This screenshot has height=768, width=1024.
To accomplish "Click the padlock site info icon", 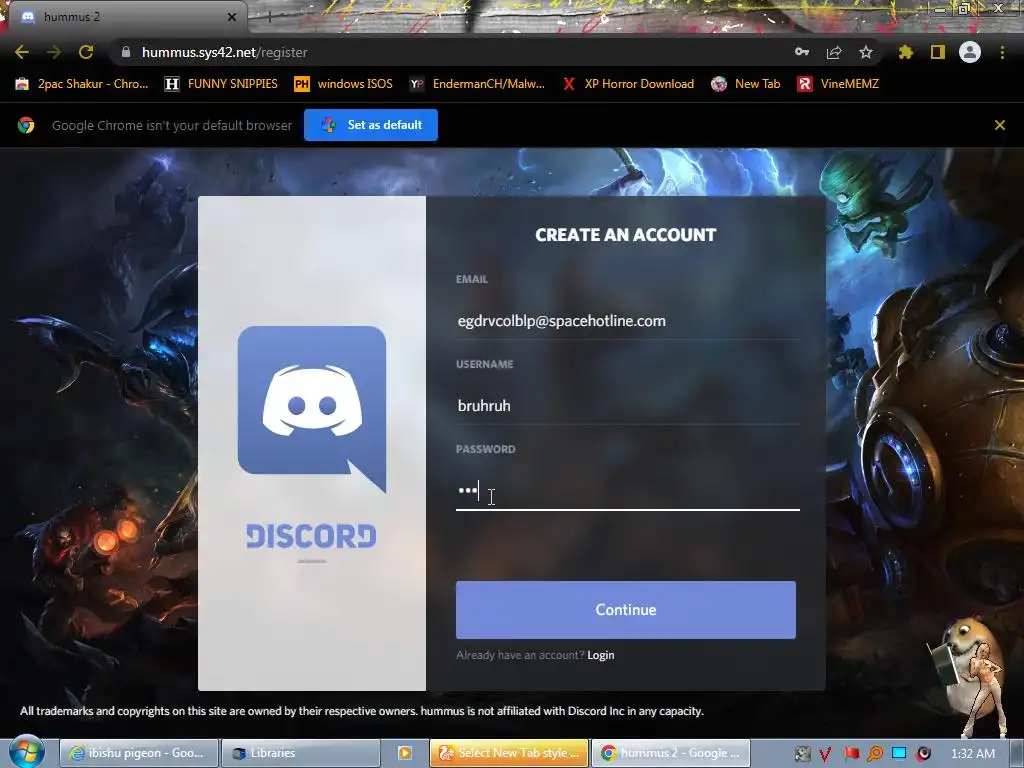I will [126, 52].
